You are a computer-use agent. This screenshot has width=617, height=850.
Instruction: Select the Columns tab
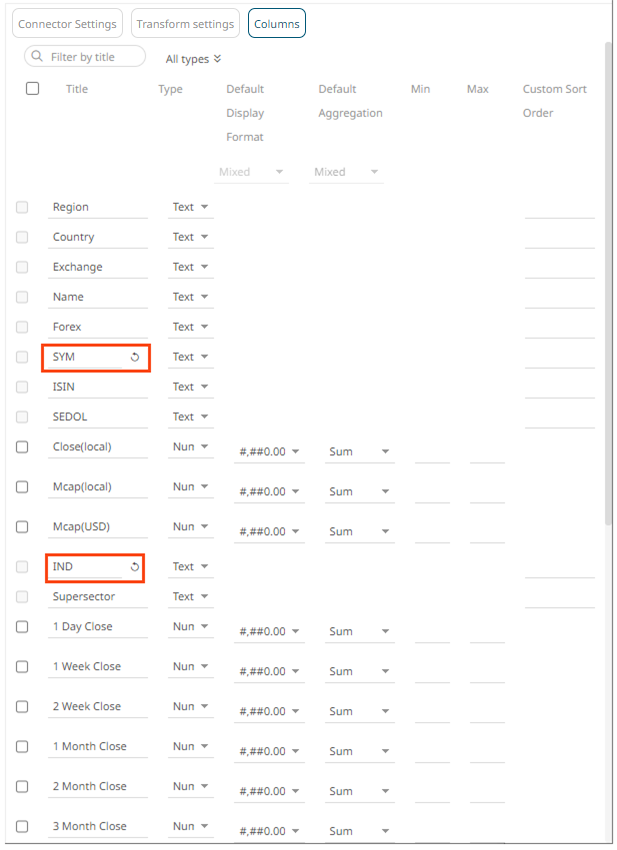276,24
